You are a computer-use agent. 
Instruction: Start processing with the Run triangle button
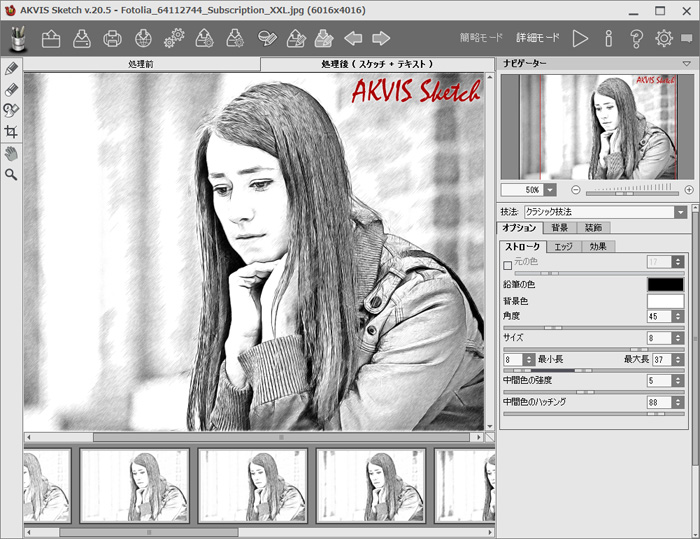580,39
